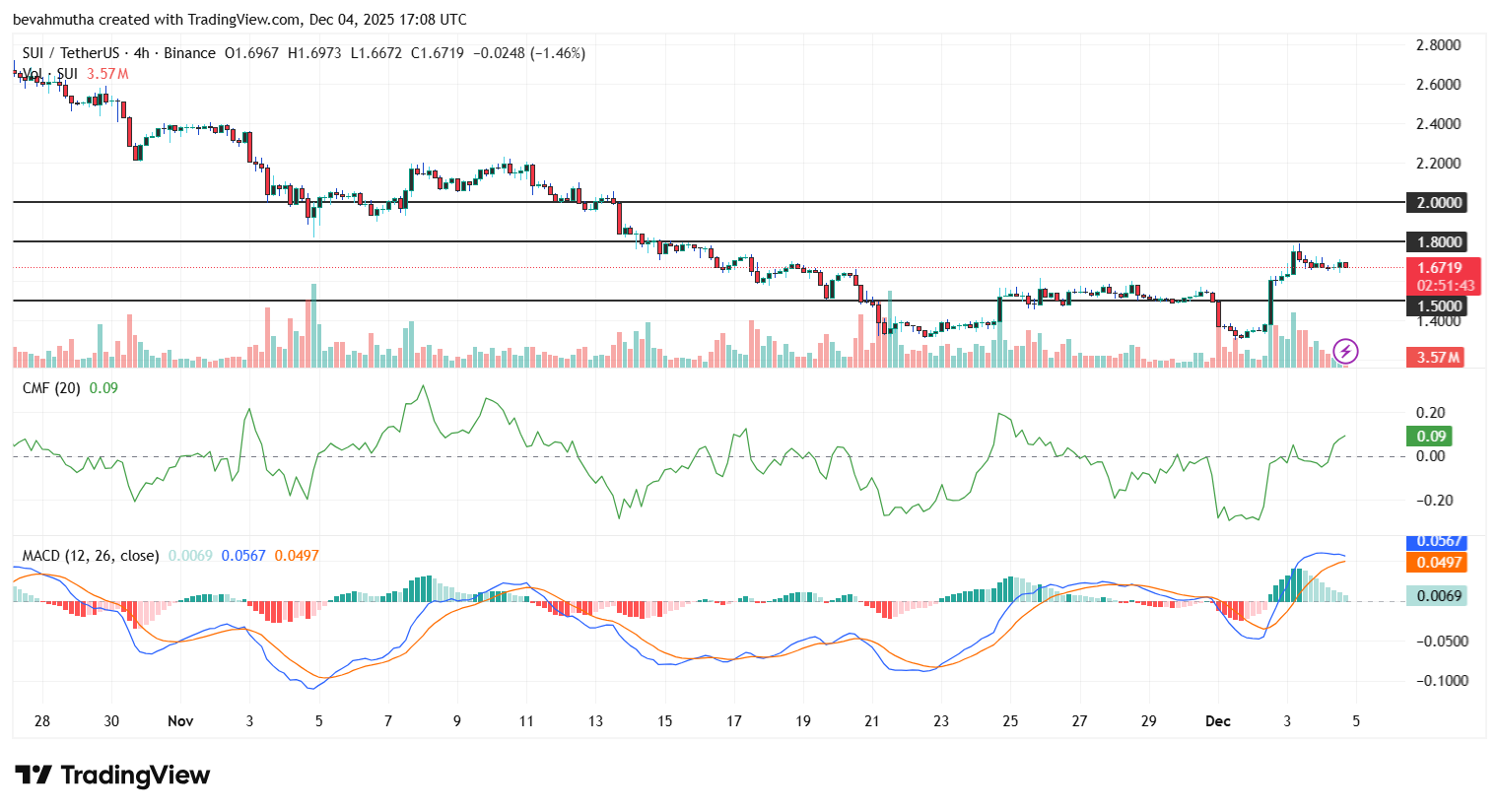
Task: Open the SUI / TetherUS symbol legend
Action: pos(71,53)
